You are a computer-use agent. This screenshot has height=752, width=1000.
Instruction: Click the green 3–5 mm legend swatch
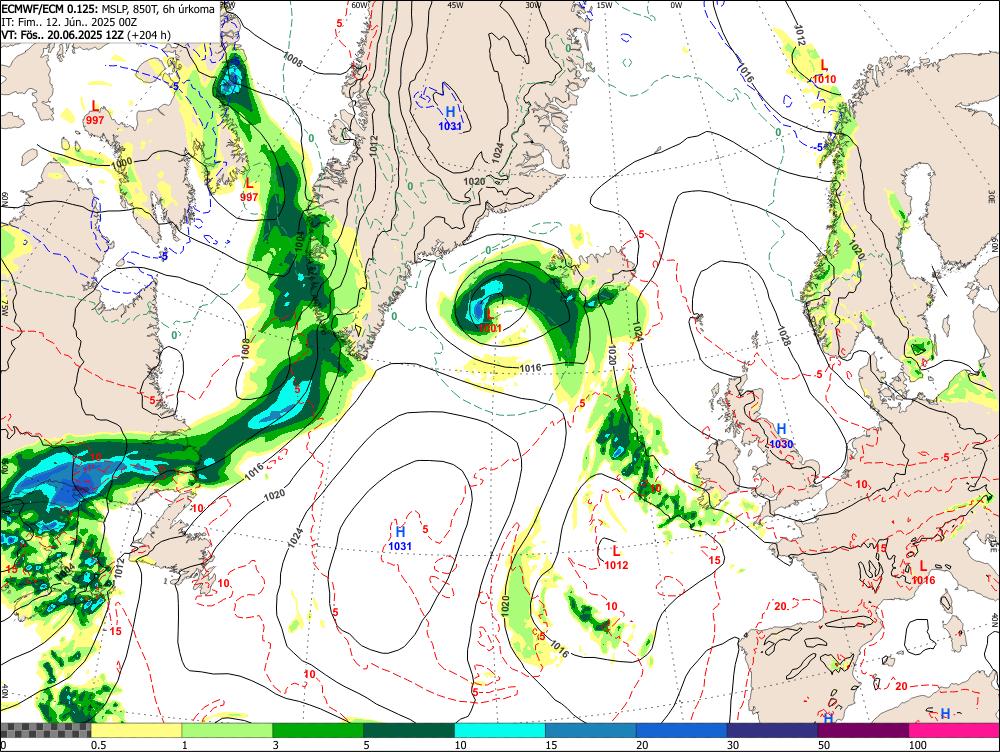tap(318, 730)
